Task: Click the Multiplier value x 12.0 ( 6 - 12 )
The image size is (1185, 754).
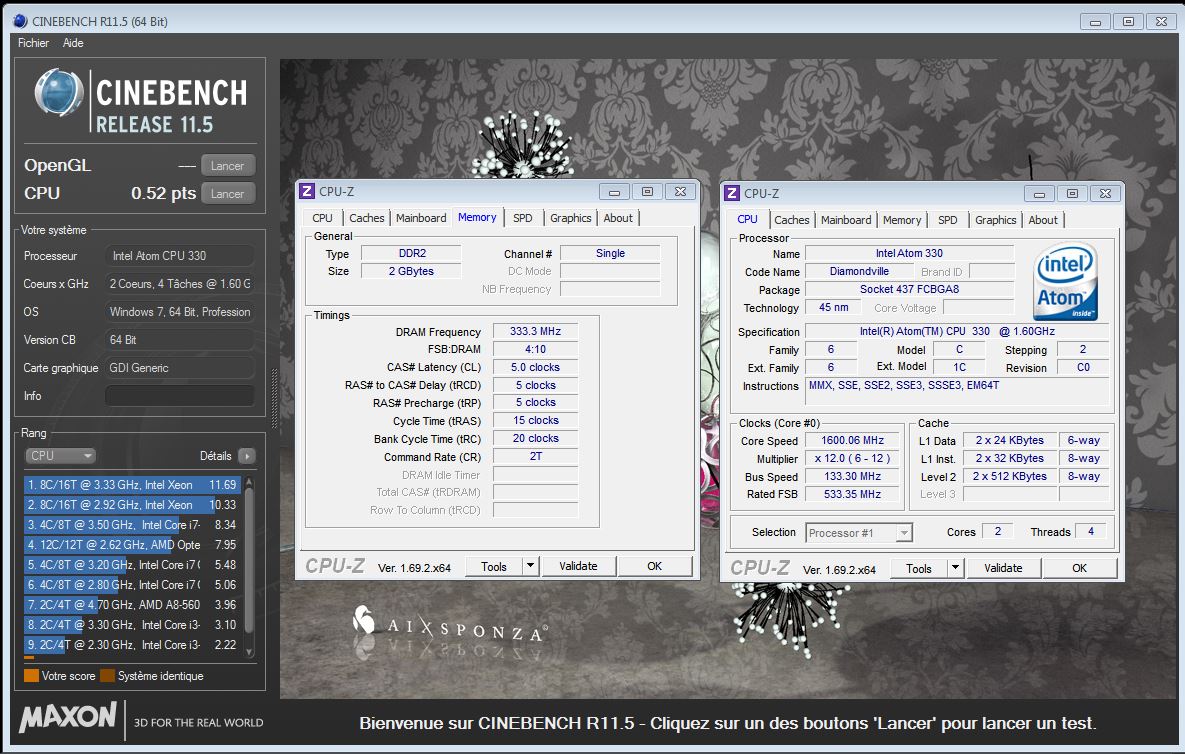Action: click(852, 459)
